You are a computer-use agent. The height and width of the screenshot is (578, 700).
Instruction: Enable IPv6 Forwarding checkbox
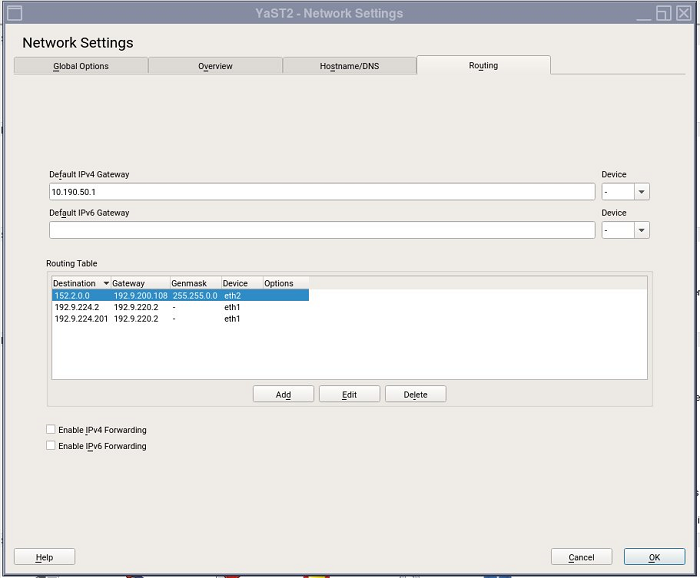[x=52, y=446]
